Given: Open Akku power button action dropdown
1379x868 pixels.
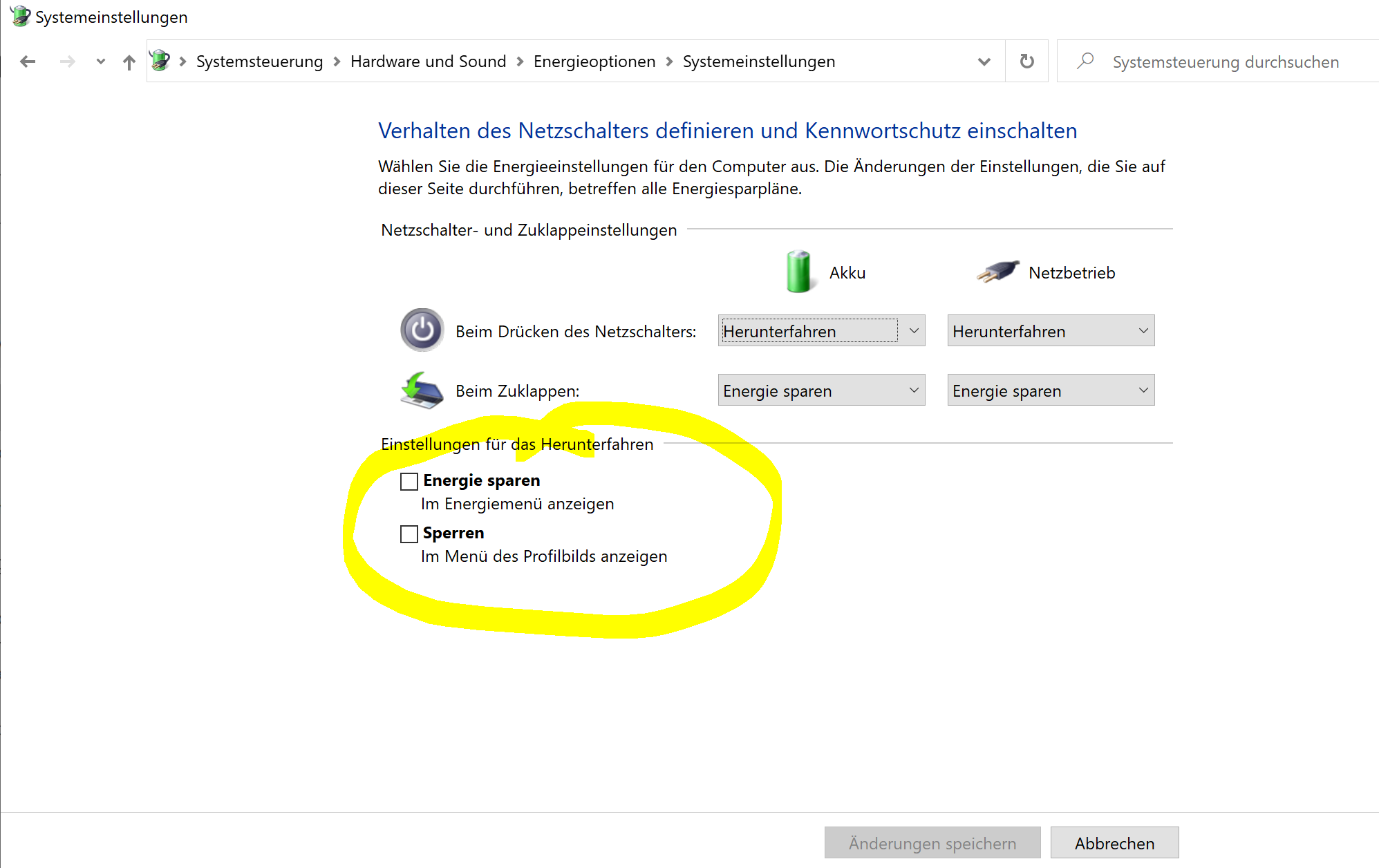Looking at the screenshot, I should [x=821, y=331].
